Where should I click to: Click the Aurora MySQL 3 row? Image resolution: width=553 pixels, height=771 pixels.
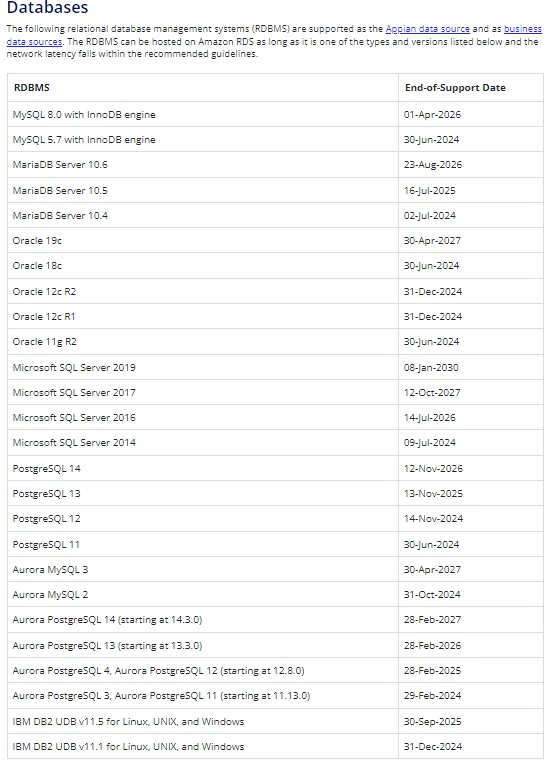click(275, 569)
